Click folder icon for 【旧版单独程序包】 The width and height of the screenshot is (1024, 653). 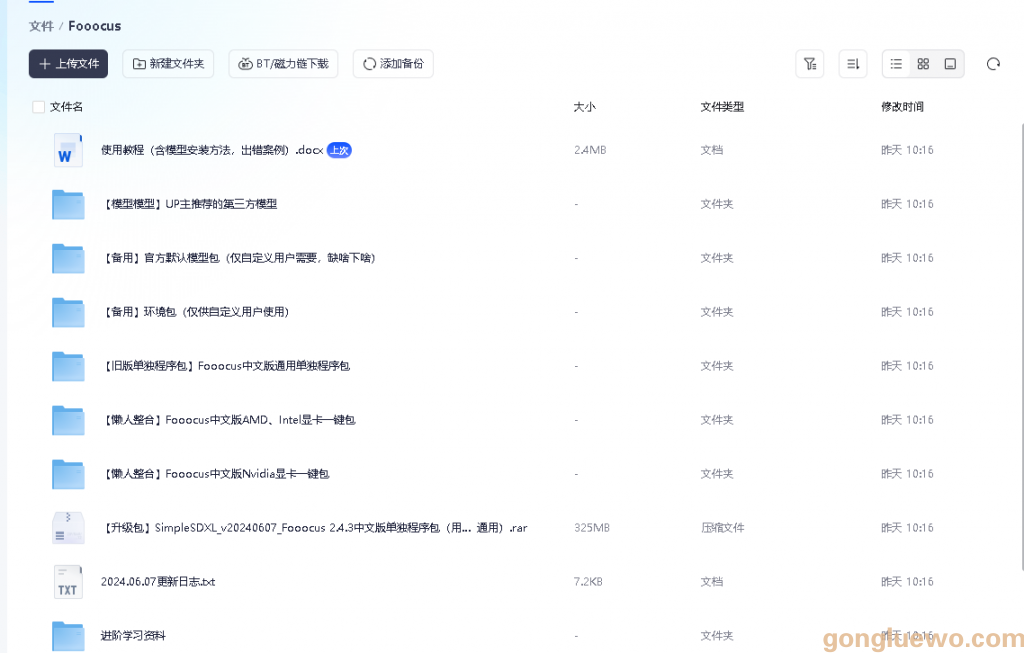(x=68, y=366)
